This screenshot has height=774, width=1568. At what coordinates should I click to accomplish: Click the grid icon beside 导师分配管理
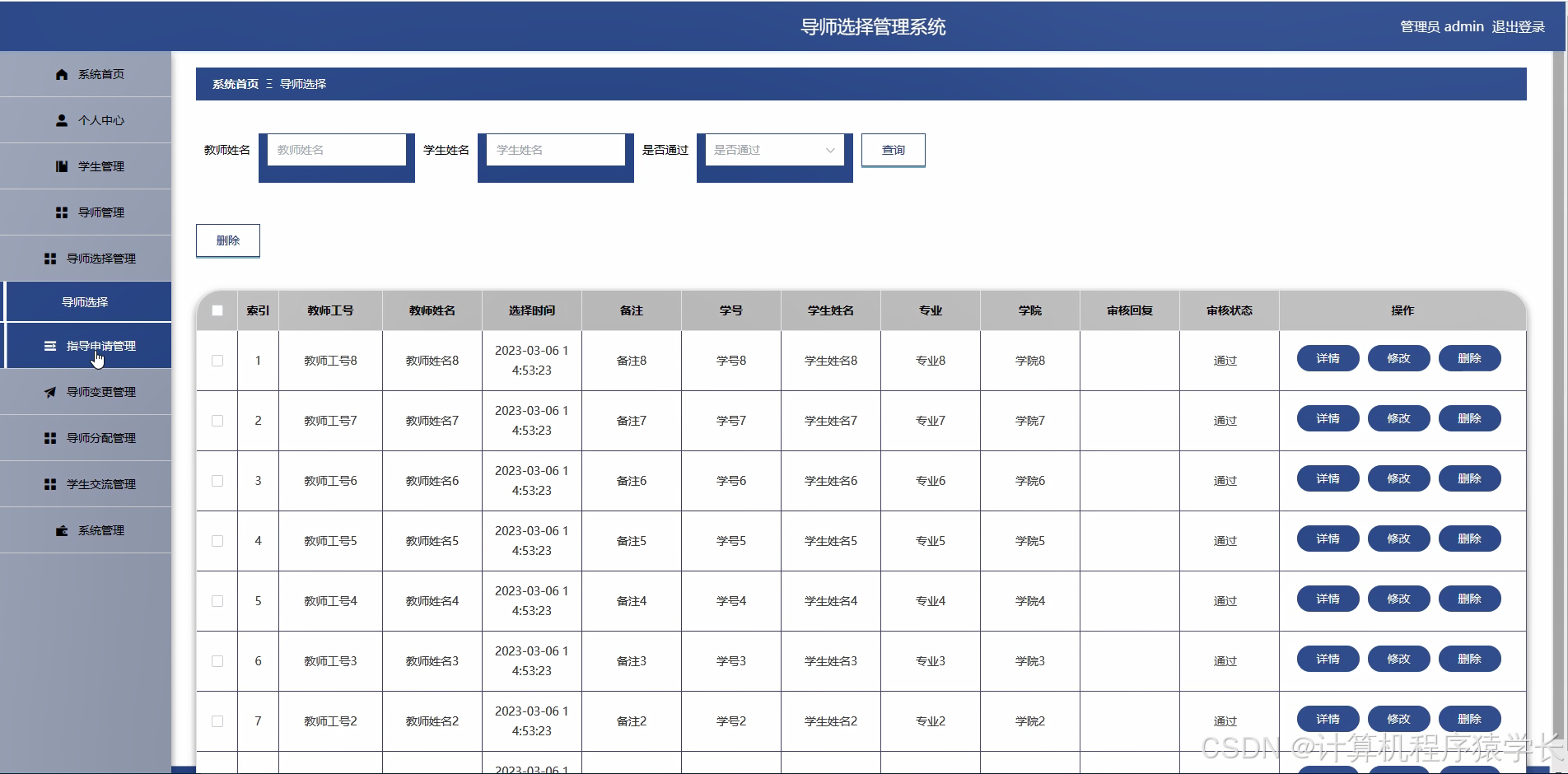pos(50,438)
